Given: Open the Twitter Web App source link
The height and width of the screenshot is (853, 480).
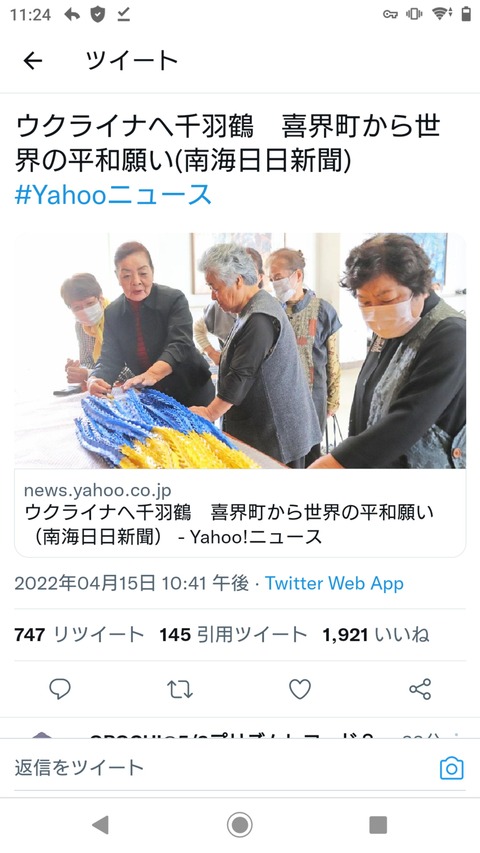Looking at the screenshot, I should point(334,583).
